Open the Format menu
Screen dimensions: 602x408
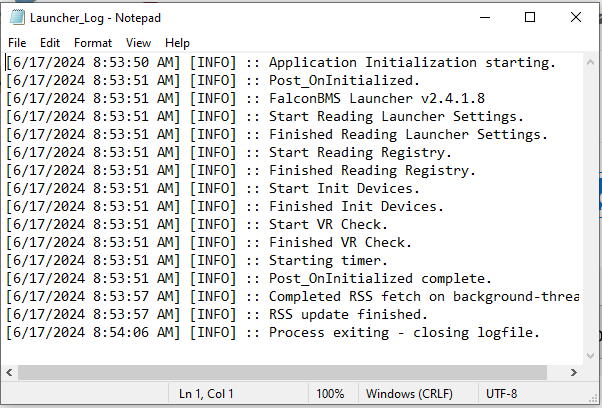coord(93,43)
